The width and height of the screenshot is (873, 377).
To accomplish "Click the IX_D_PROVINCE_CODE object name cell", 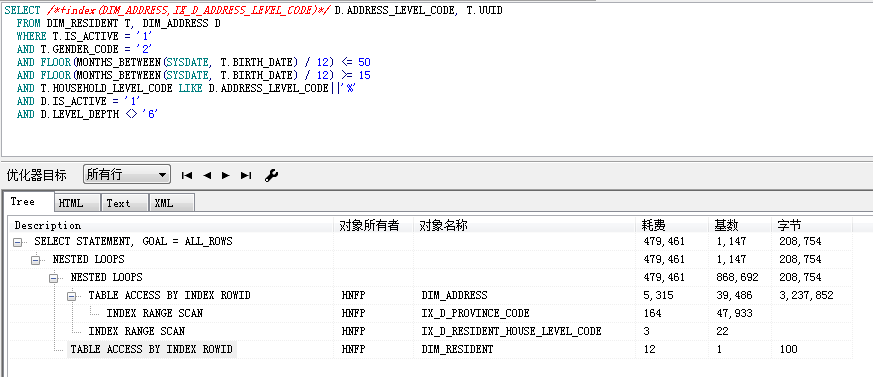I will 475,313.
